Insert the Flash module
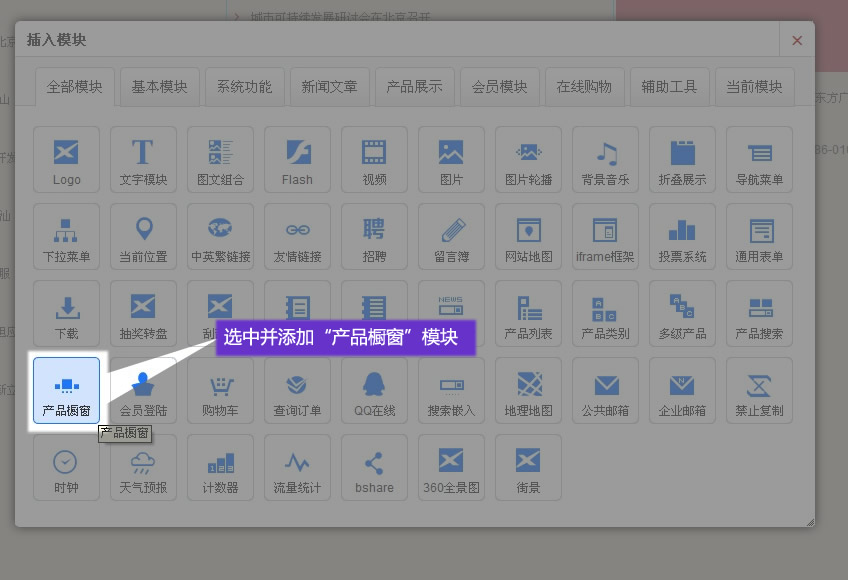The width and height of the screenshot is (848, 580). [x=297, y=158]
